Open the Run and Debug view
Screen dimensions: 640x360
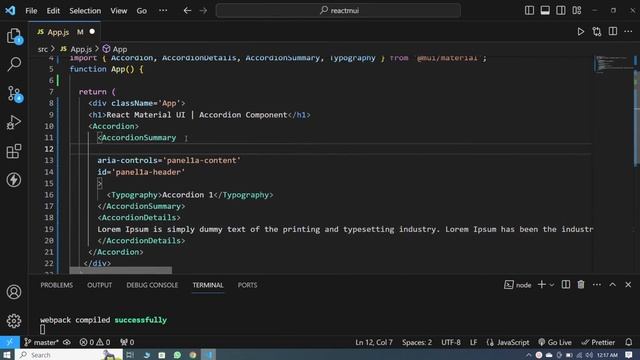[14, 122]
